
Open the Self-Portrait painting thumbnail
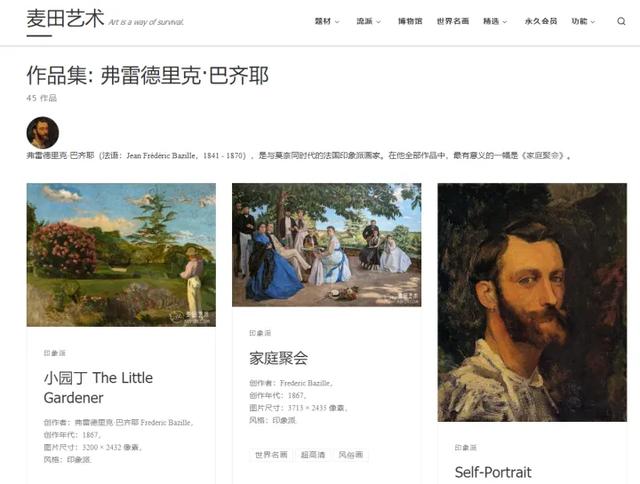(x=532, y=302)
